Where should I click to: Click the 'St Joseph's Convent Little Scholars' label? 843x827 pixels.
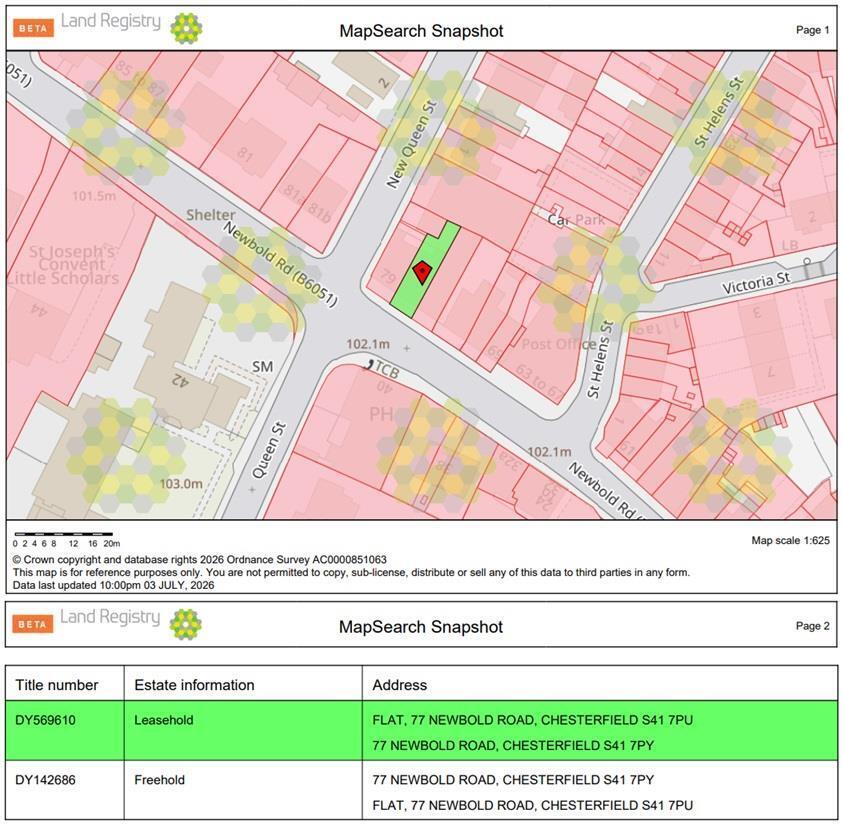pos(63,265)
